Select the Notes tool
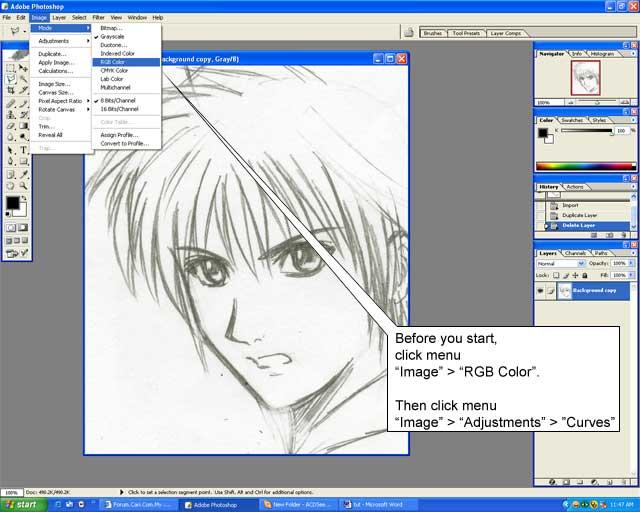 point(11,175)
